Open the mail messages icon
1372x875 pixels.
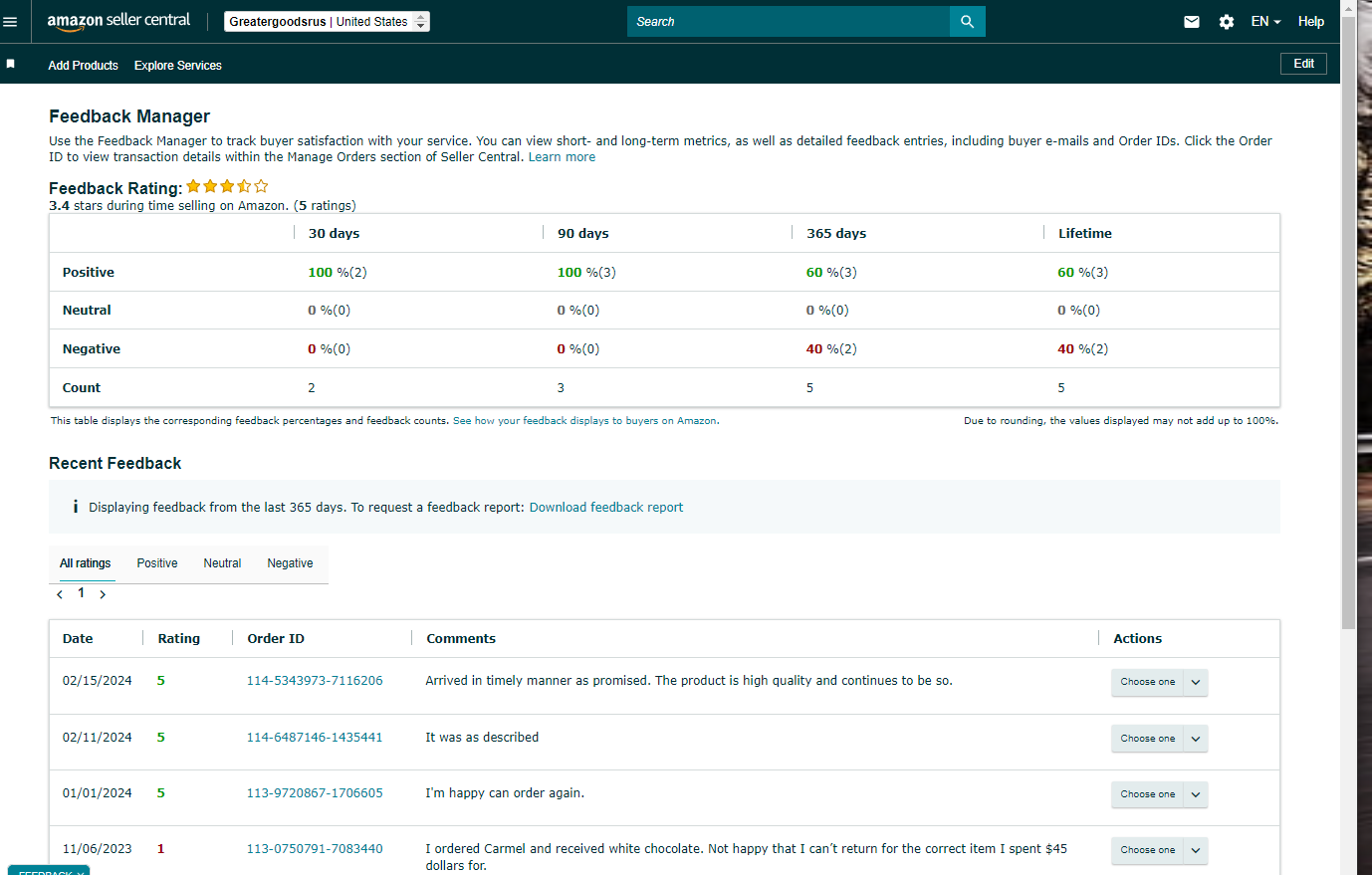click(x=1192, y=21)
